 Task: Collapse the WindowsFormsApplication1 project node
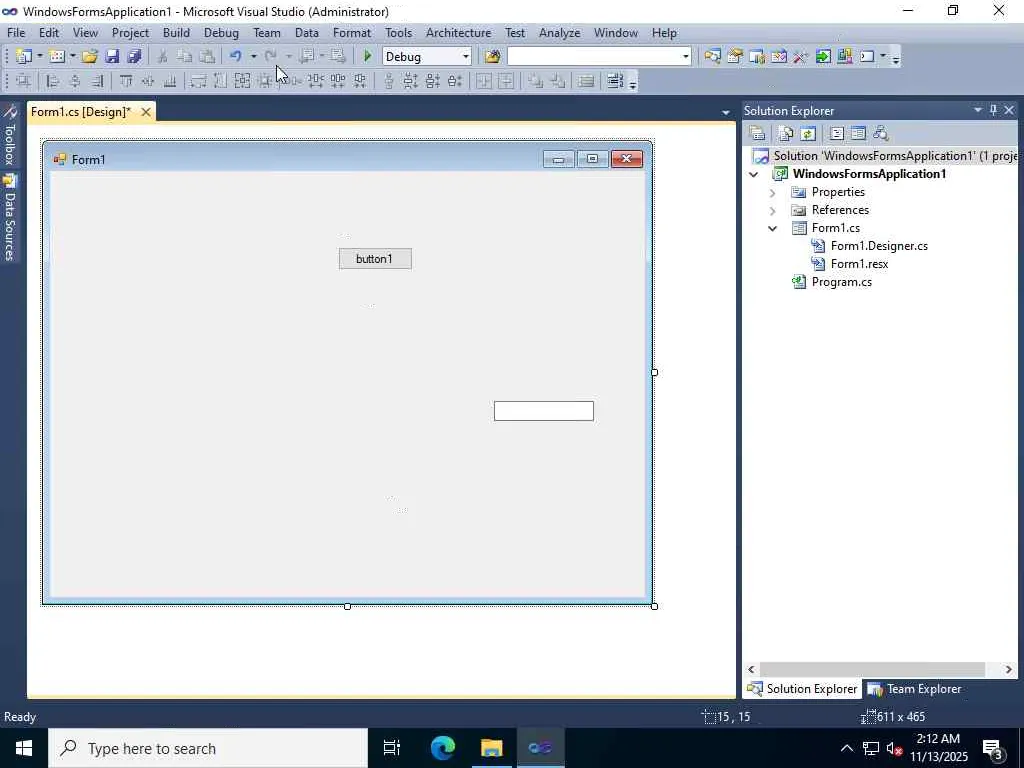754,174
